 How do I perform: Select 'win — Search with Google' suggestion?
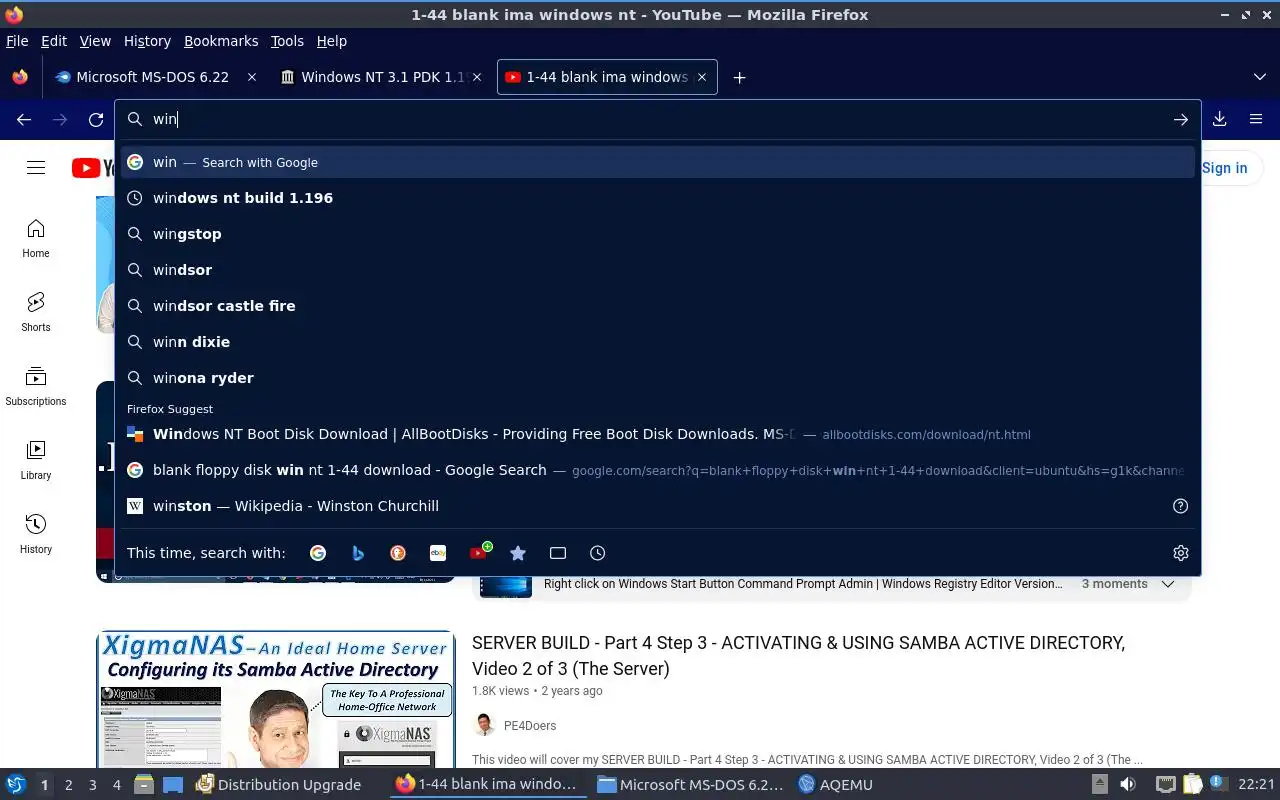658,162
